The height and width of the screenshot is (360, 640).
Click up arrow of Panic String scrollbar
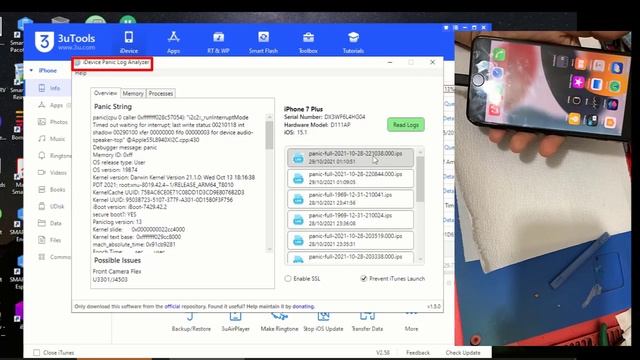pos(269,117)
